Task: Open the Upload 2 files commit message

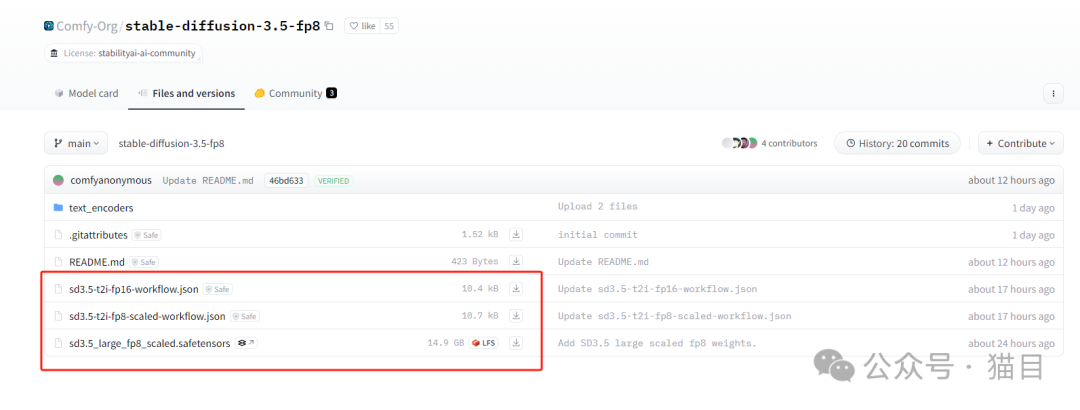Action: pos(598,207)
